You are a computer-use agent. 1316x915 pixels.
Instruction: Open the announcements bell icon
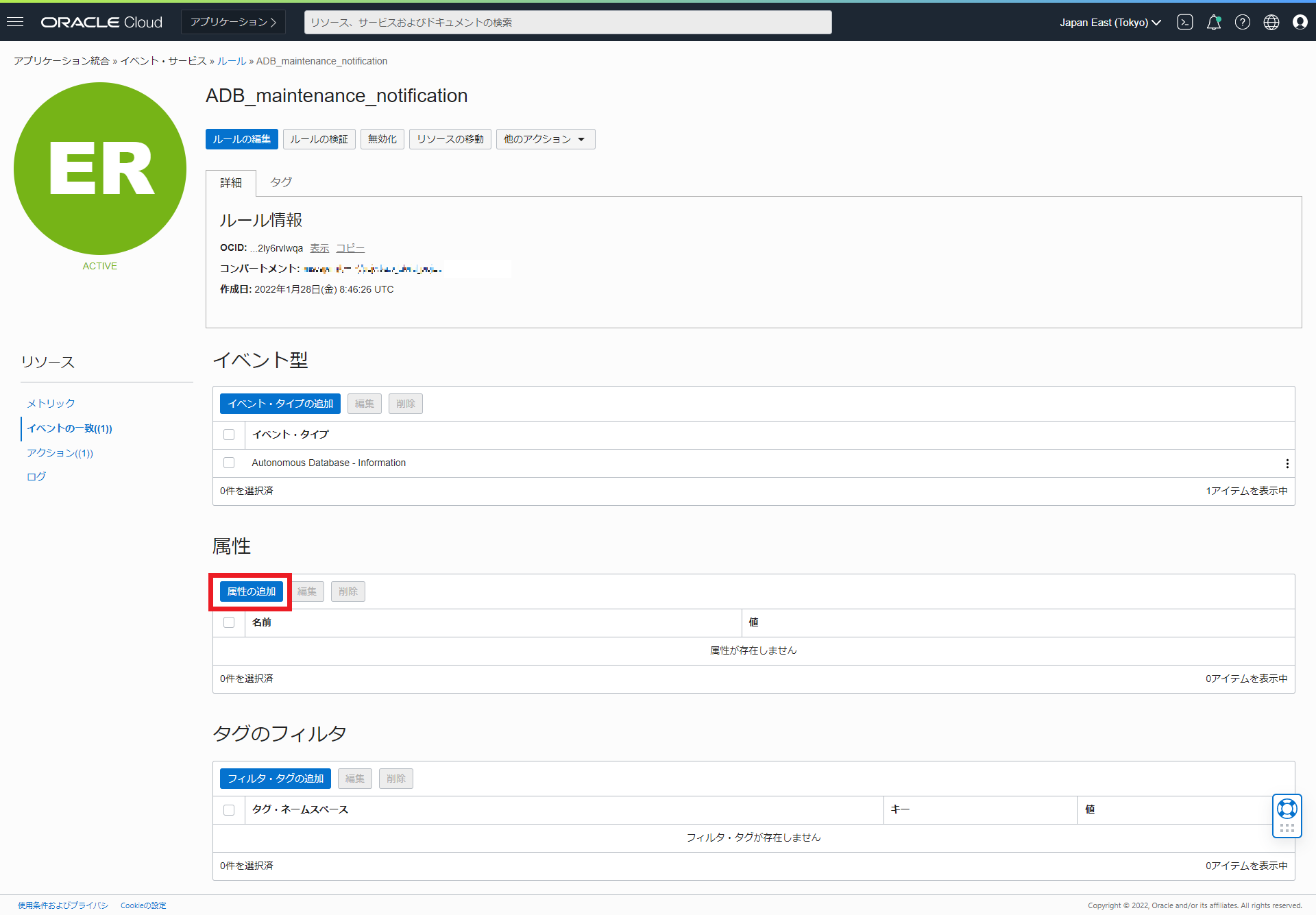1213,22
